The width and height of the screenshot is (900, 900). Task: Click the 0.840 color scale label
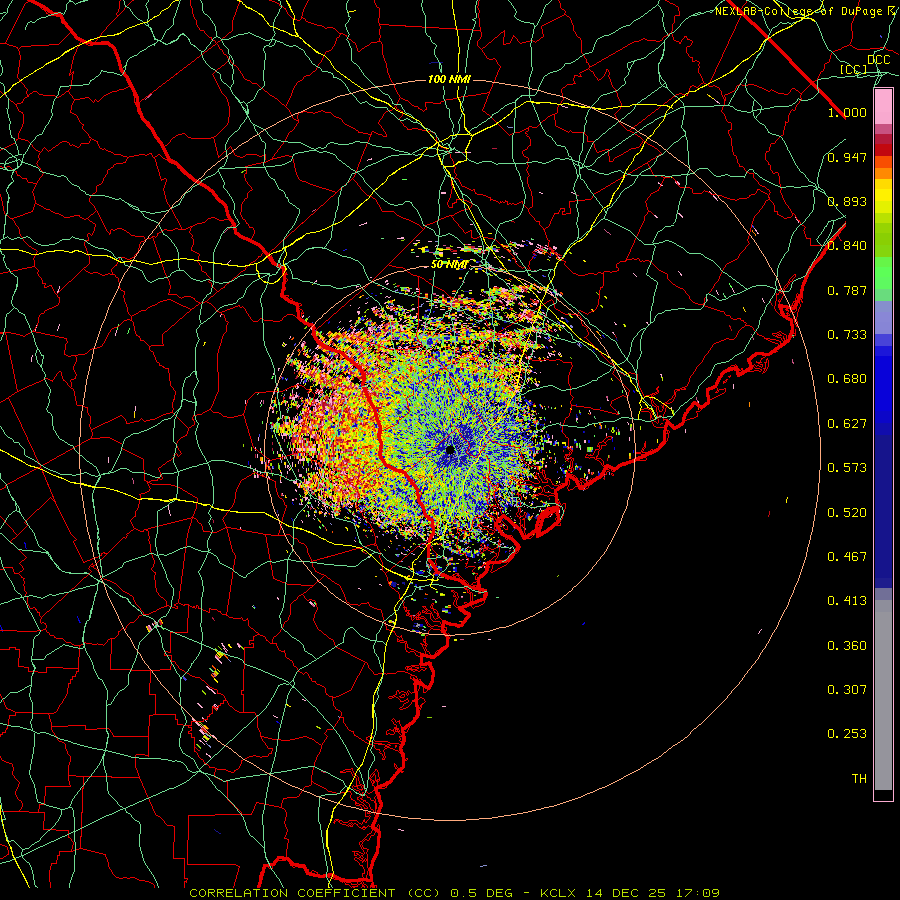[847, 246]
